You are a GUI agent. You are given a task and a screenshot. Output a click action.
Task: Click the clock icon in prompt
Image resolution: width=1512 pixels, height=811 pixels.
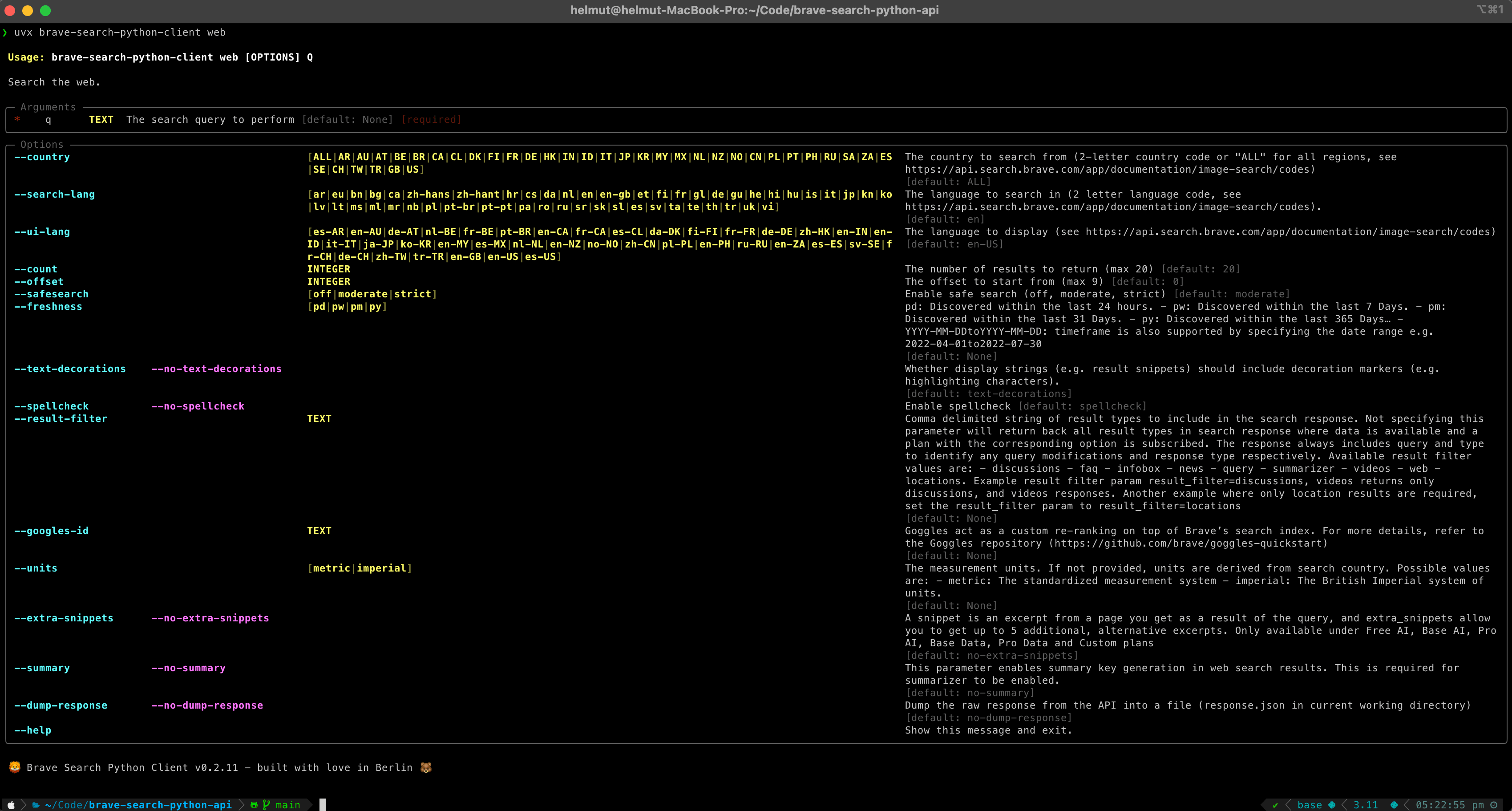point(1494,804)
